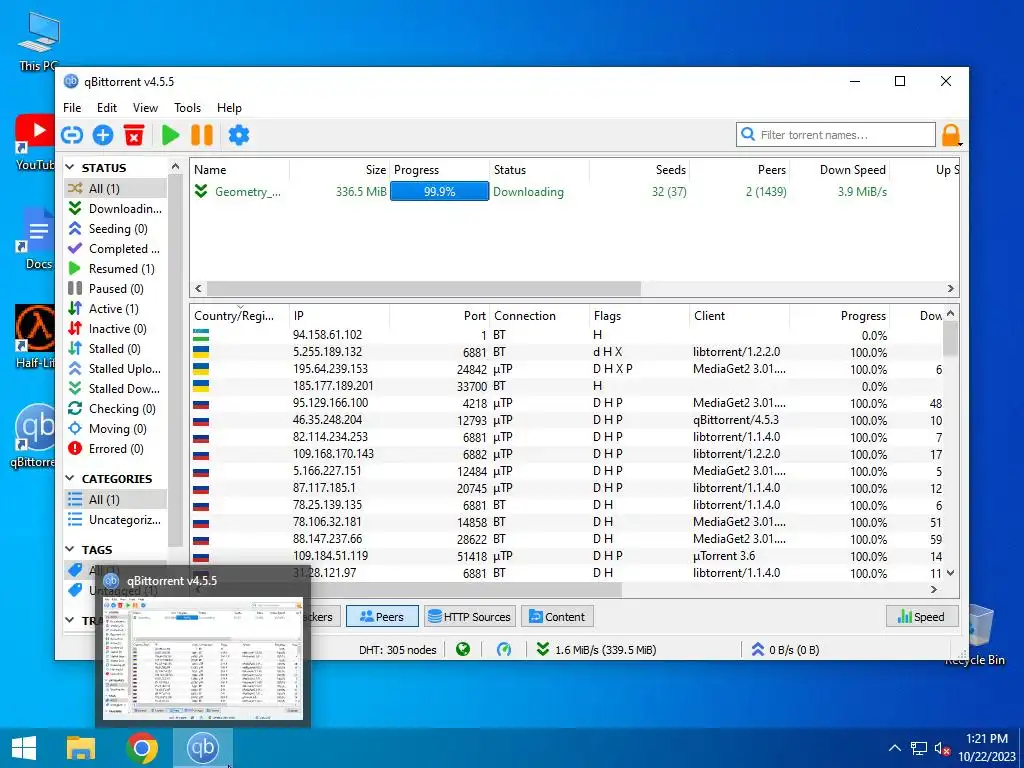This screenshot has height=768, width=1024.
Task: Select the Seeding (0) filter
Action: [x=115, y=229]
